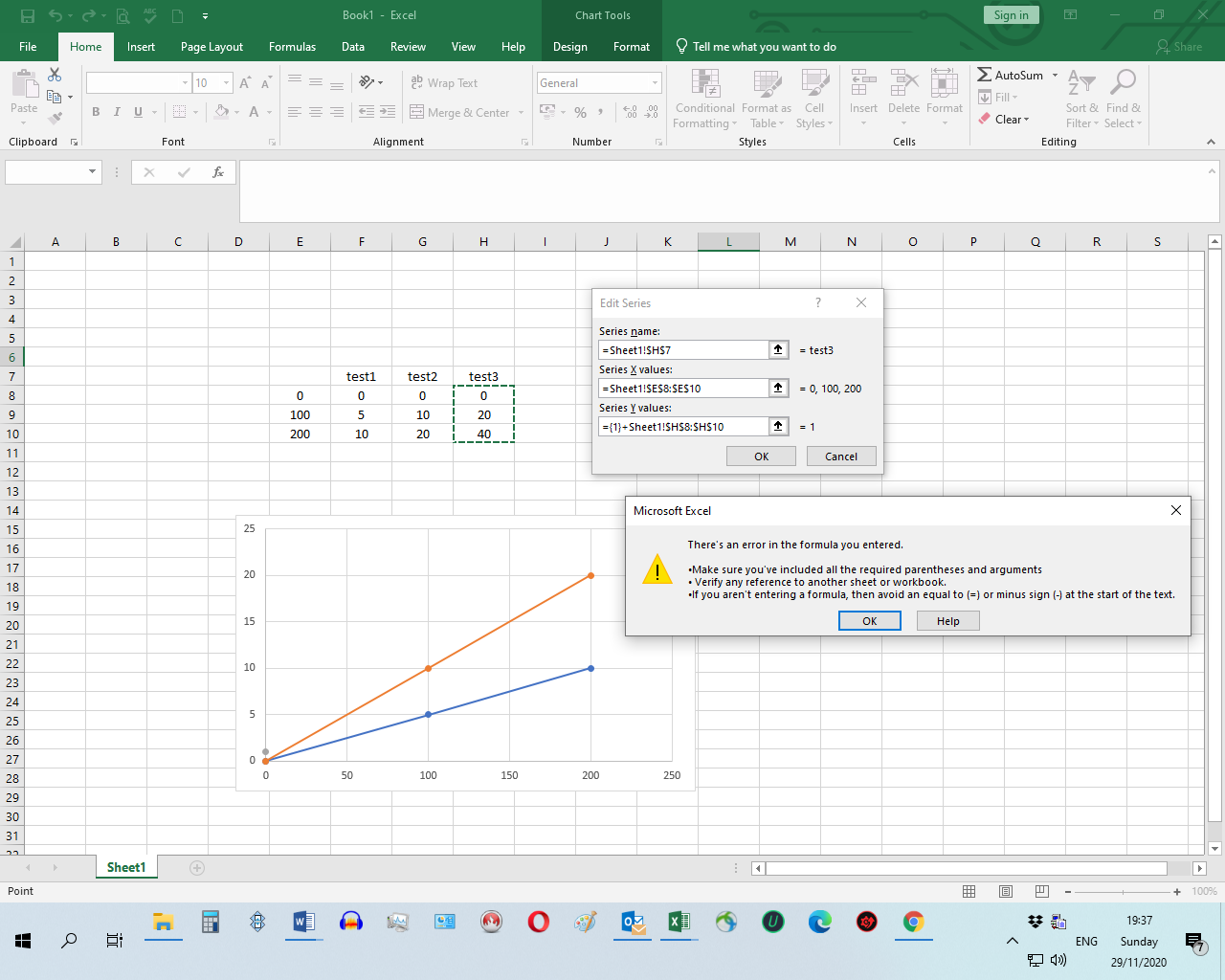Expand the formula bar chevron
Screen dimensions: 1225x980
click(x=1213, y=170)
